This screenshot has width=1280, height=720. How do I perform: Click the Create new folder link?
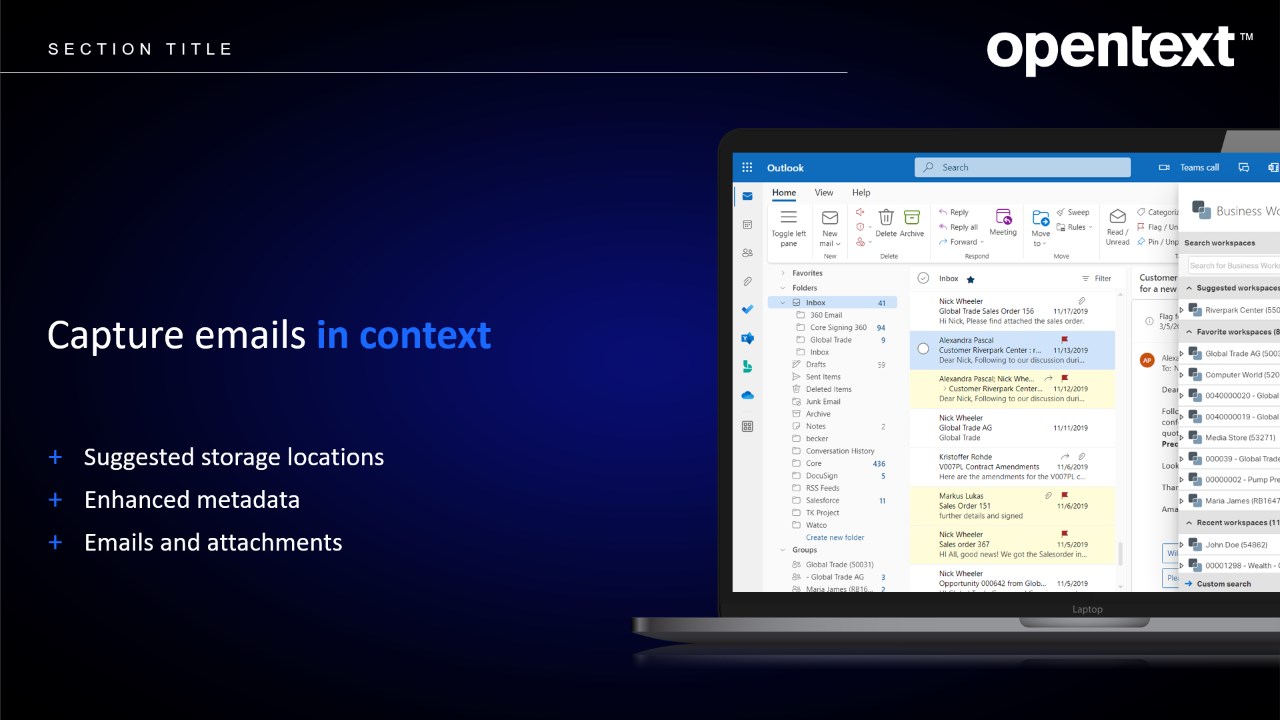835,537
